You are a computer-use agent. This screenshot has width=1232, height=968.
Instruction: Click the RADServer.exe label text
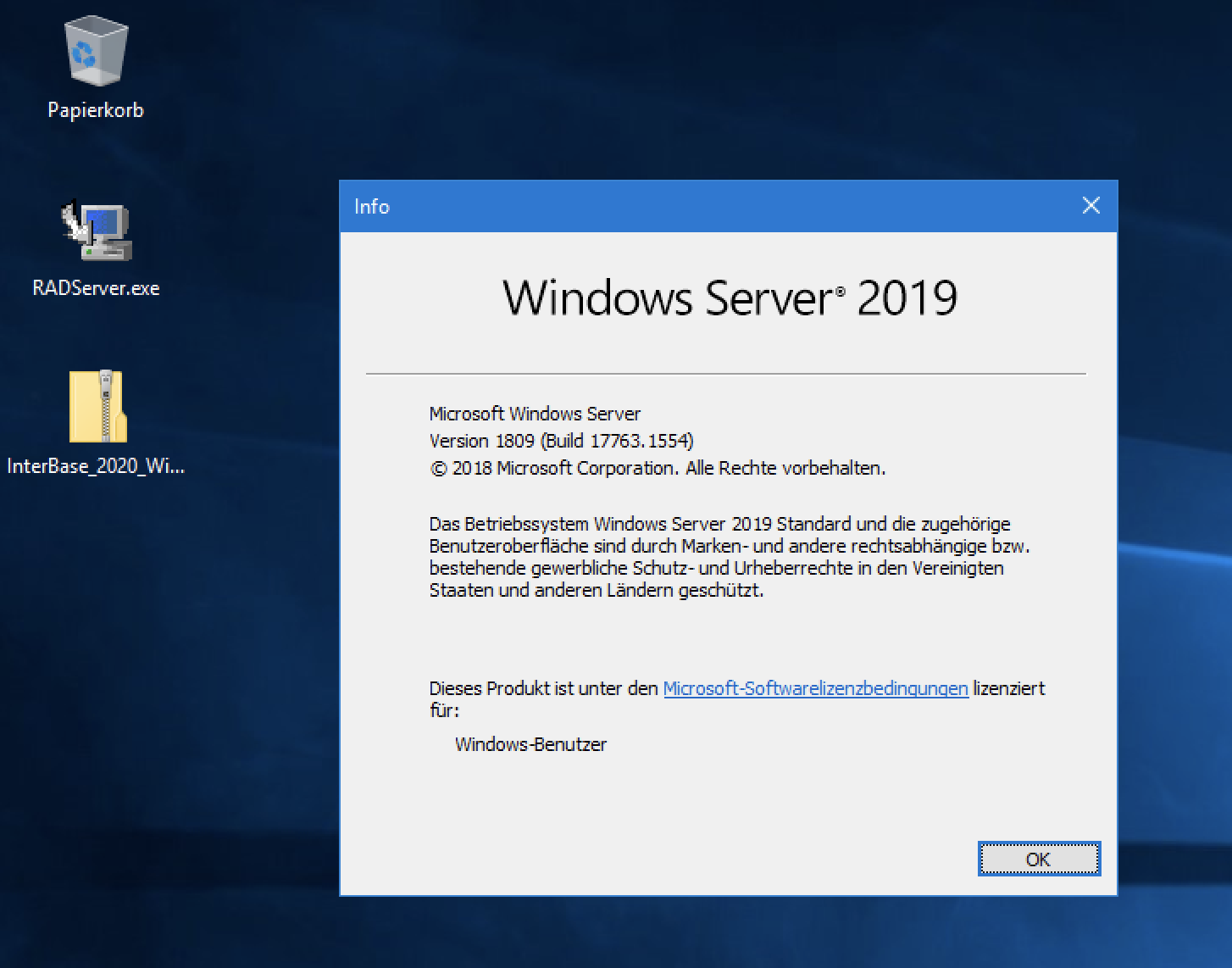(x=96, y=288)
